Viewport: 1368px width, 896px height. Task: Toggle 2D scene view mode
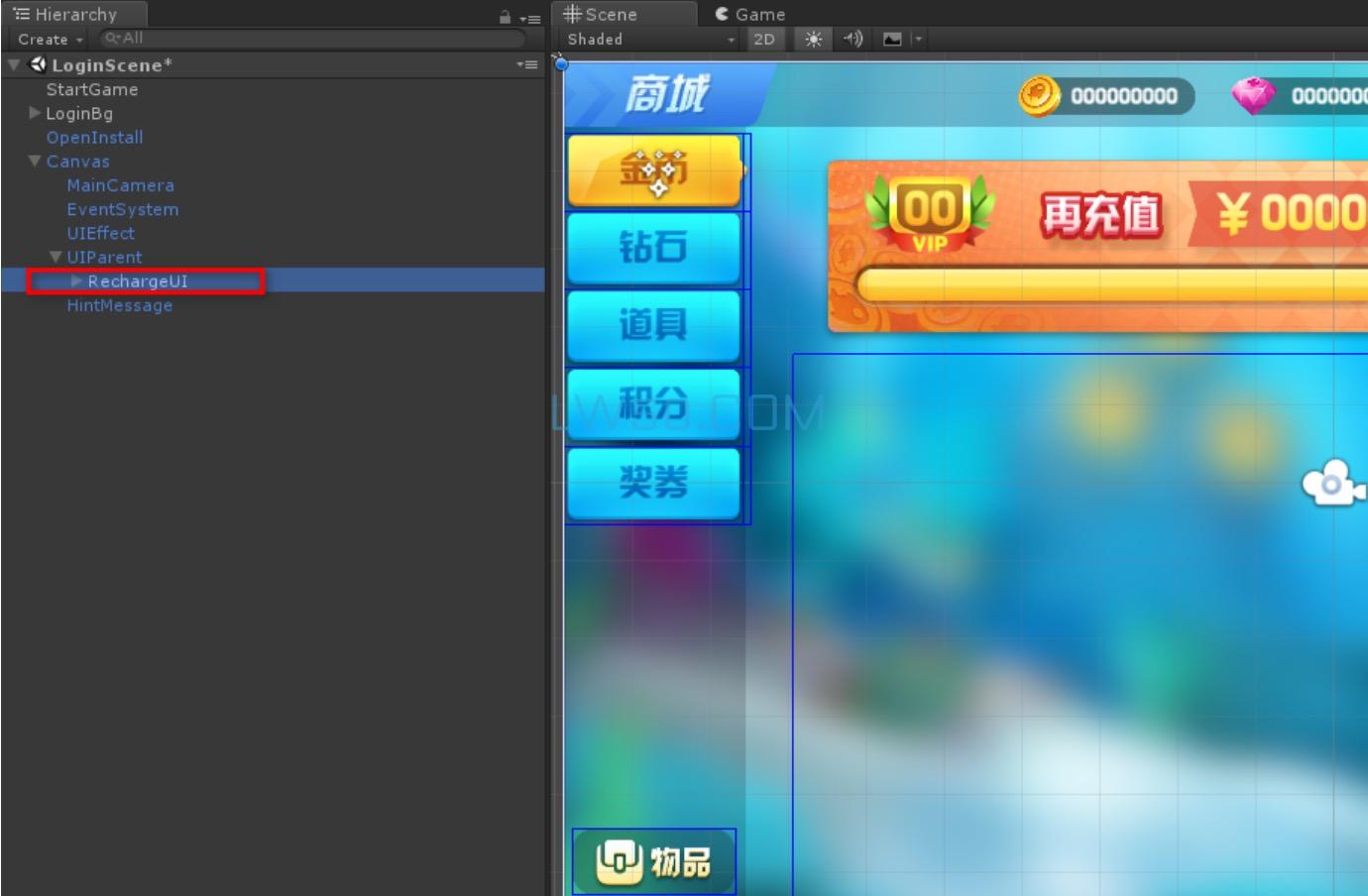click(x=763, y=40)
